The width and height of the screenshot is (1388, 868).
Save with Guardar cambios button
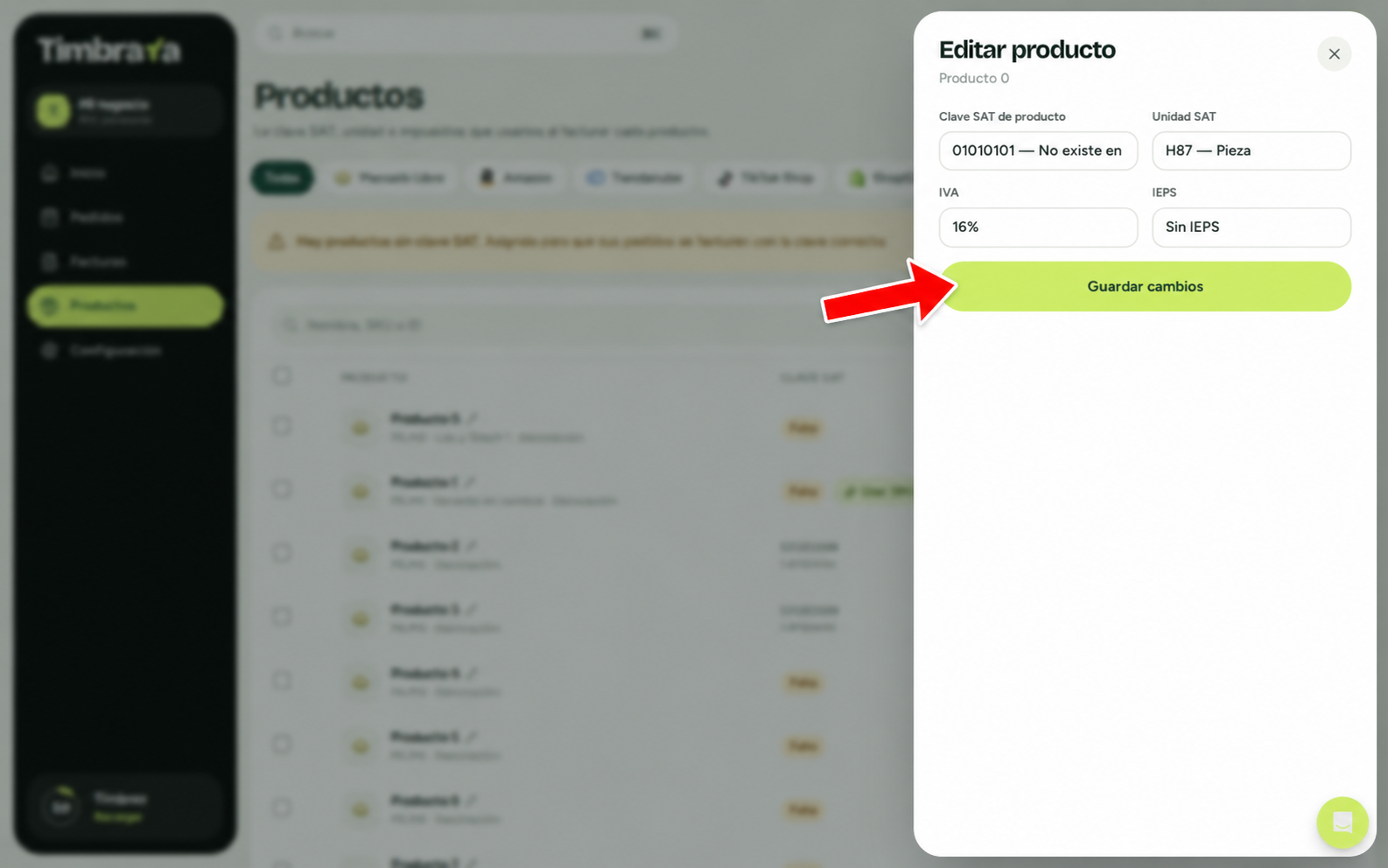(1145, 286)
